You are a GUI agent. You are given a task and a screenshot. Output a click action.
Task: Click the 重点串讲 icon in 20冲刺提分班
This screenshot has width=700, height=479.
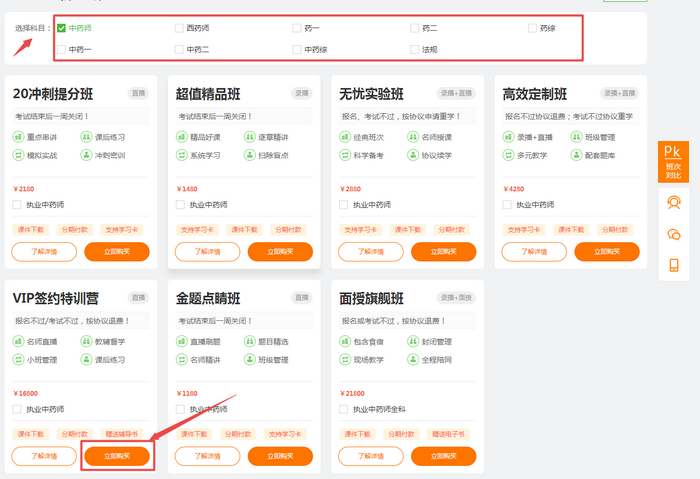[x=18, y=136]
